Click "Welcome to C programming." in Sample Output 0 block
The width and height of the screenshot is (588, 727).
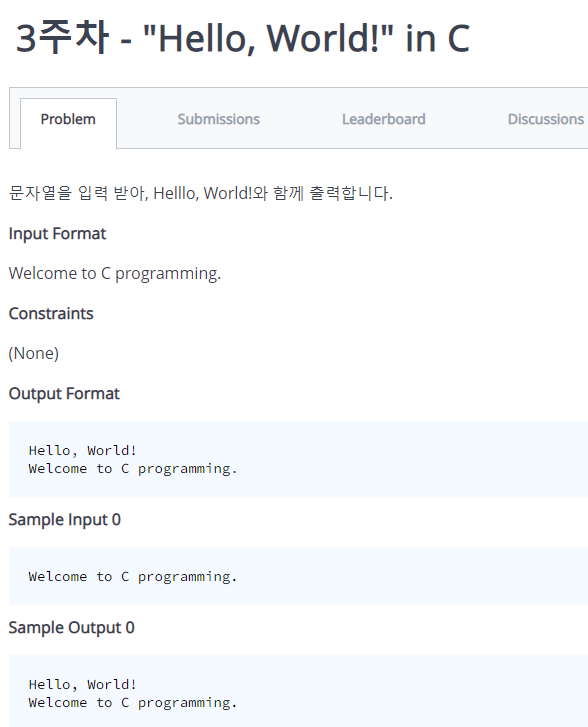pos(133,703)
